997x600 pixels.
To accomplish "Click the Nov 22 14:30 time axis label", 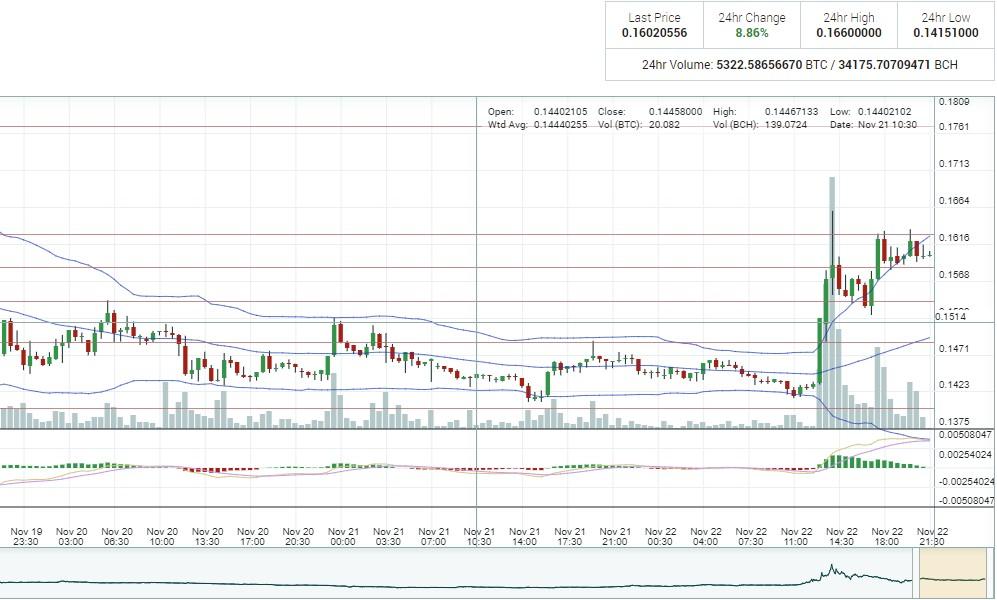I will coord(842,536).
